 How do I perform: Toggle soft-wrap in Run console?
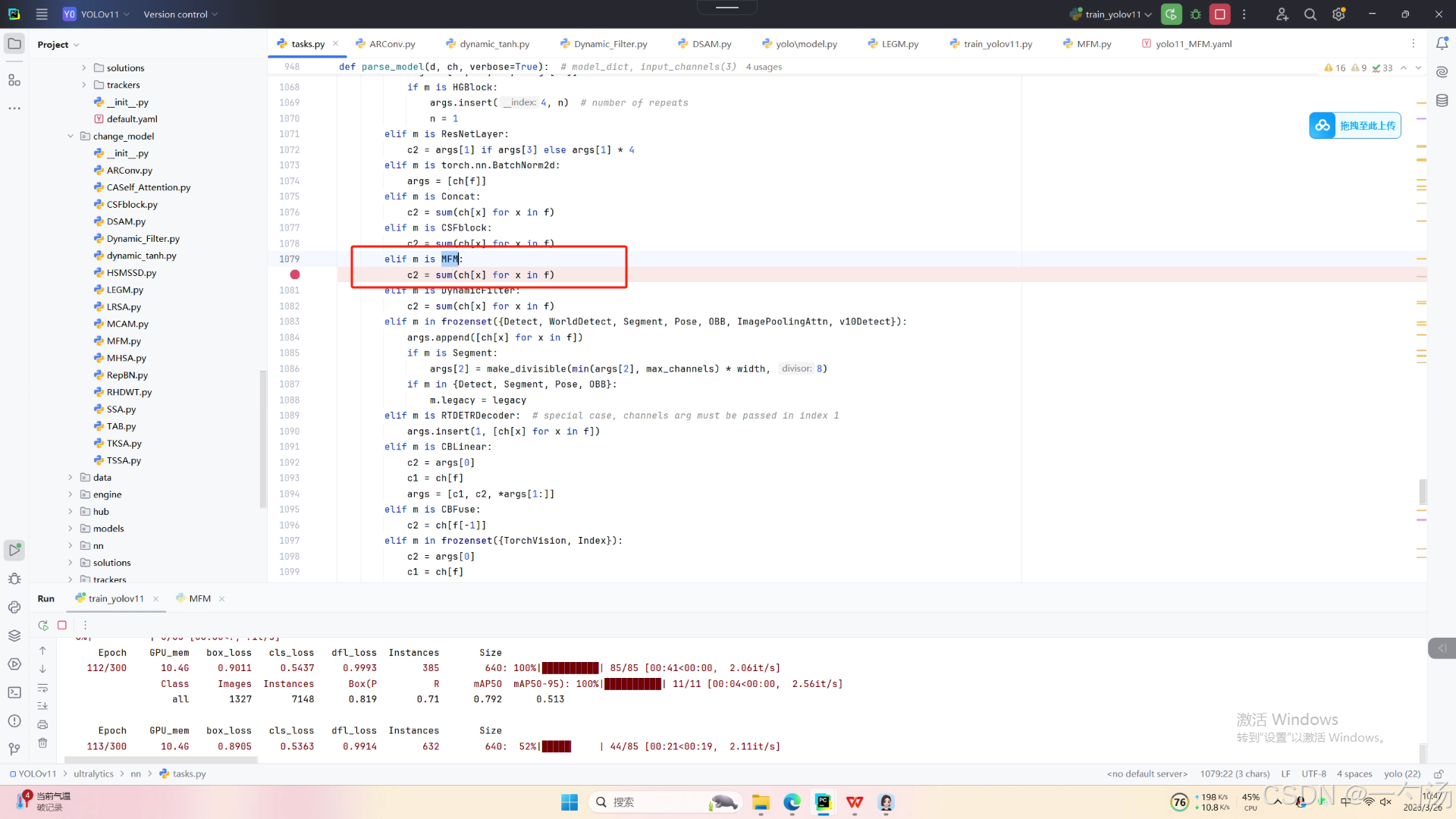click(x=42, y=689)
